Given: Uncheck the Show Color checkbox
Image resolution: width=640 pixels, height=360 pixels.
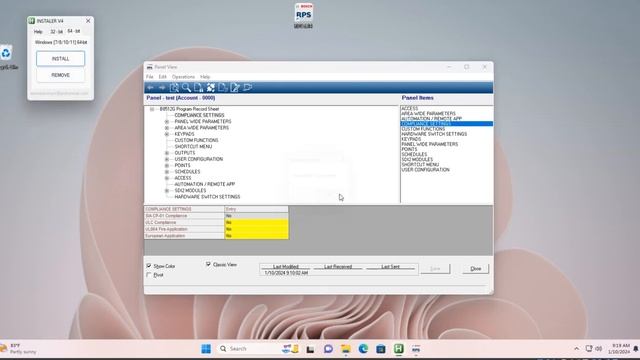Looking at the screenshot, I should [x=149, y=266].
